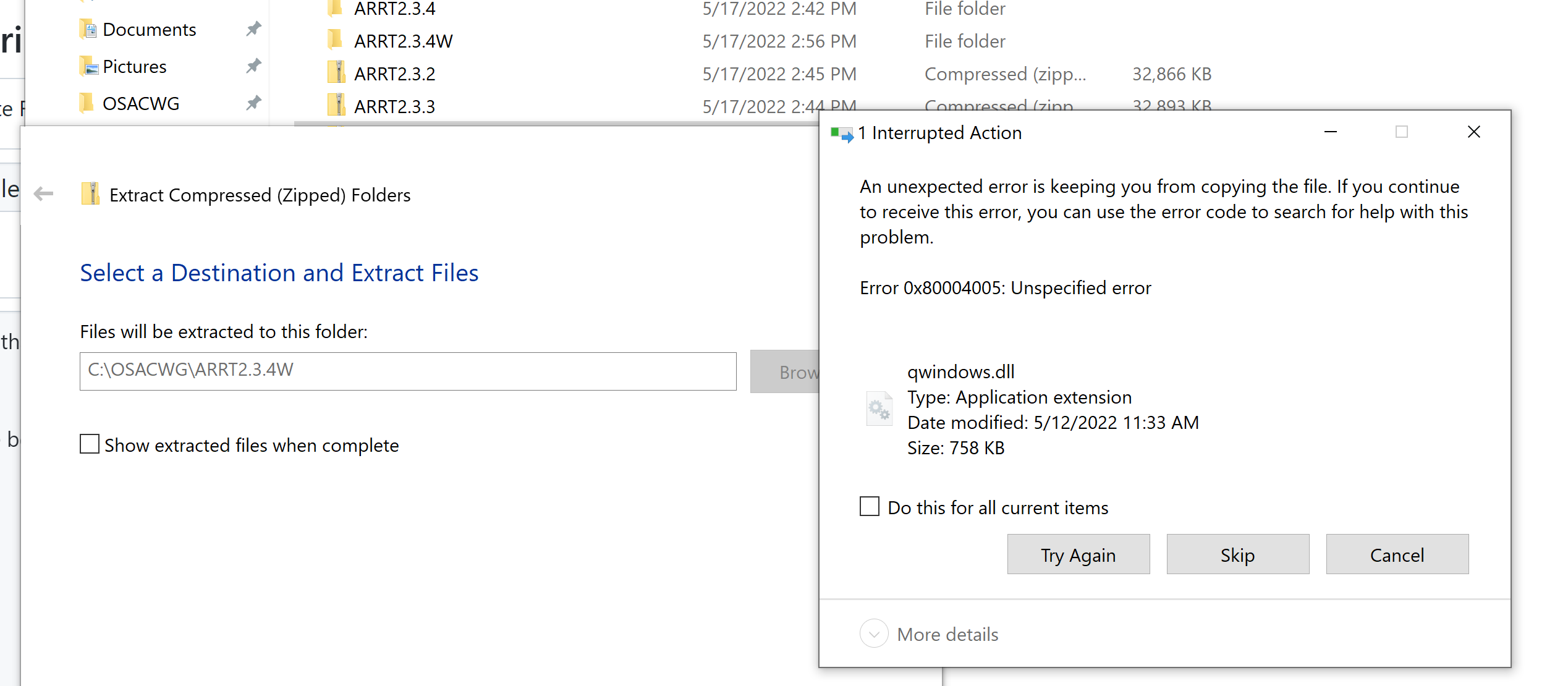Select the ARRT2.3.2 zipped folder

(394, 73)
